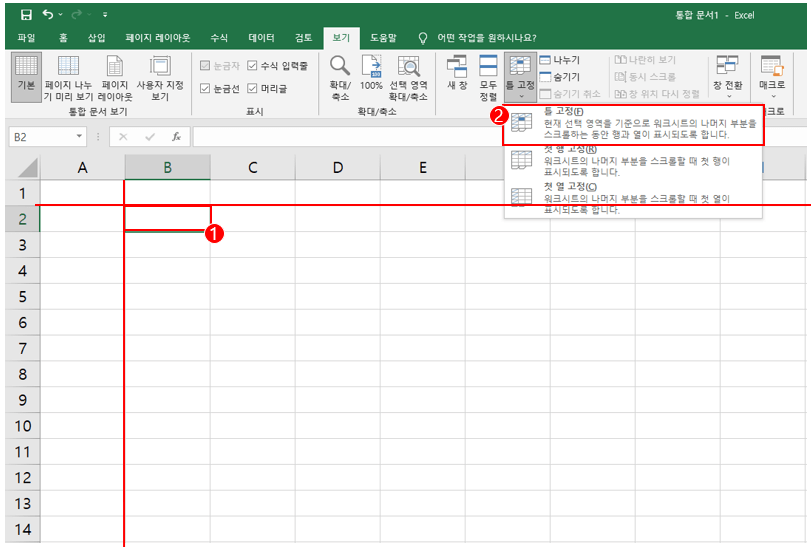Viewport: 811px width, 547px height.
Task: Click the Redo arrow icon
Action: pos(77,14)
